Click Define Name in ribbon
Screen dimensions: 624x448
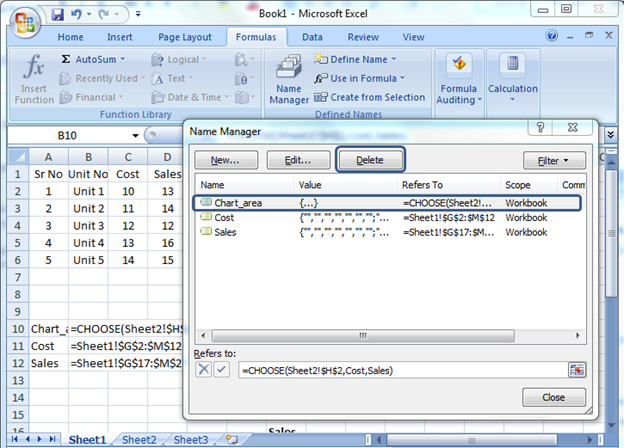point(355,59)
